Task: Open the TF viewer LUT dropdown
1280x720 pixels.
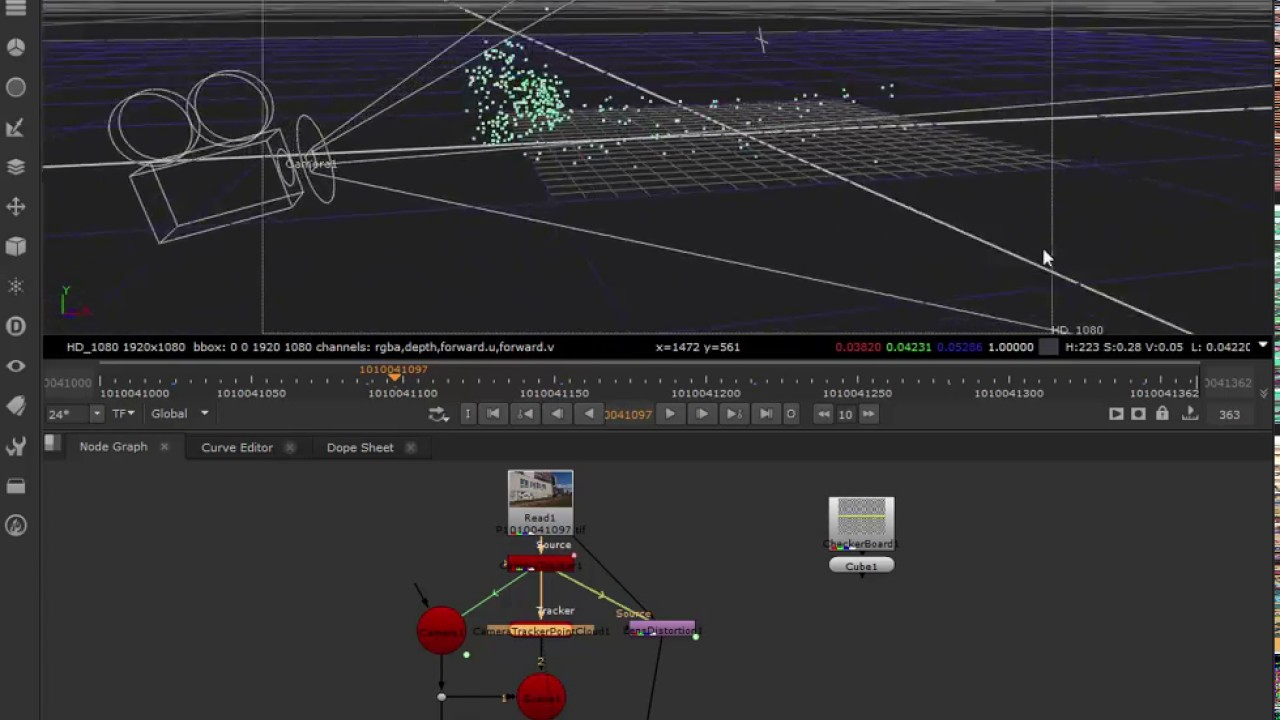Action: click(x=122, y=413)
